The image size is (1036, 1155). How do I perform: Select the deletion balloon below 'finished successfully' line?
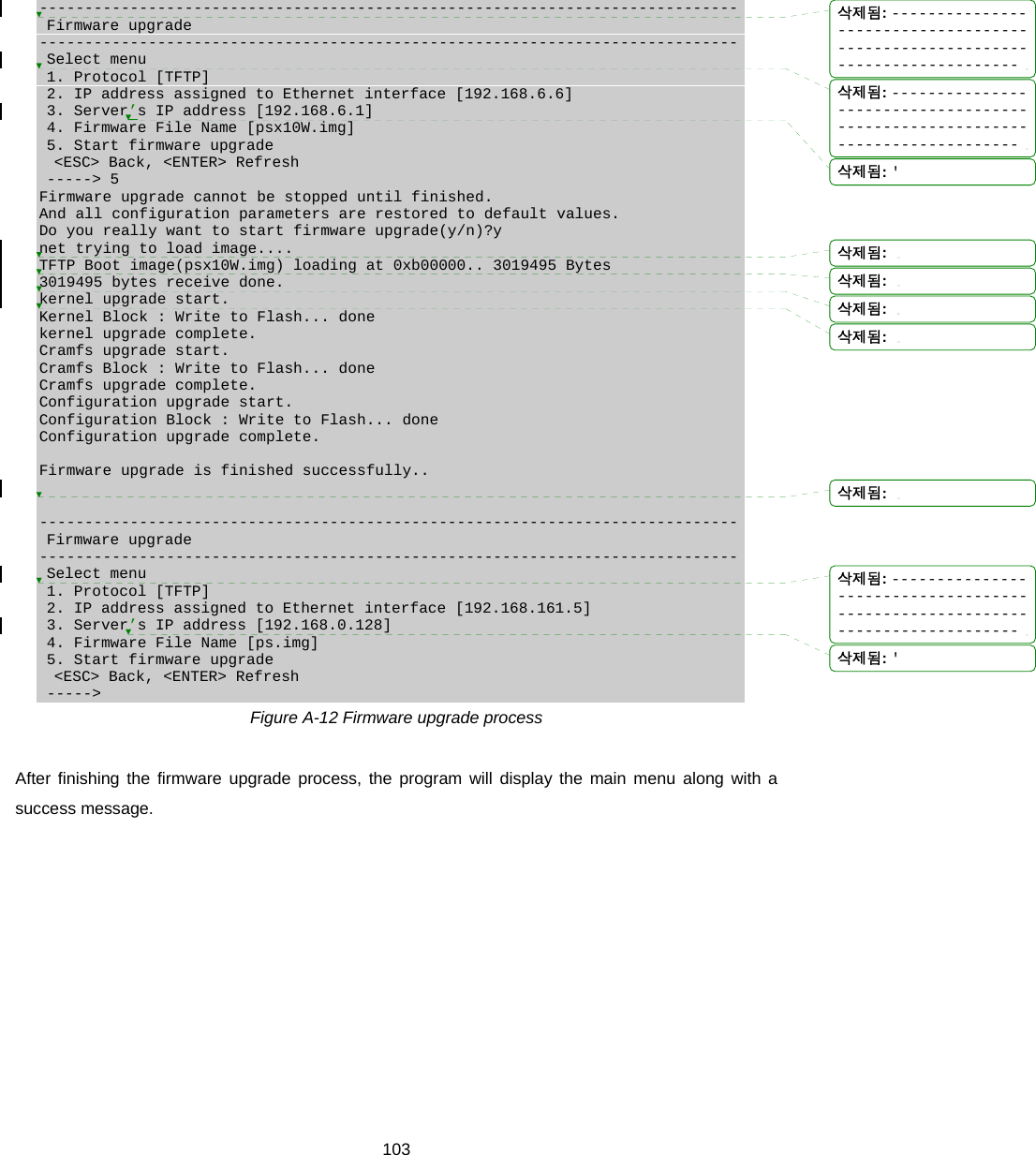932,493
